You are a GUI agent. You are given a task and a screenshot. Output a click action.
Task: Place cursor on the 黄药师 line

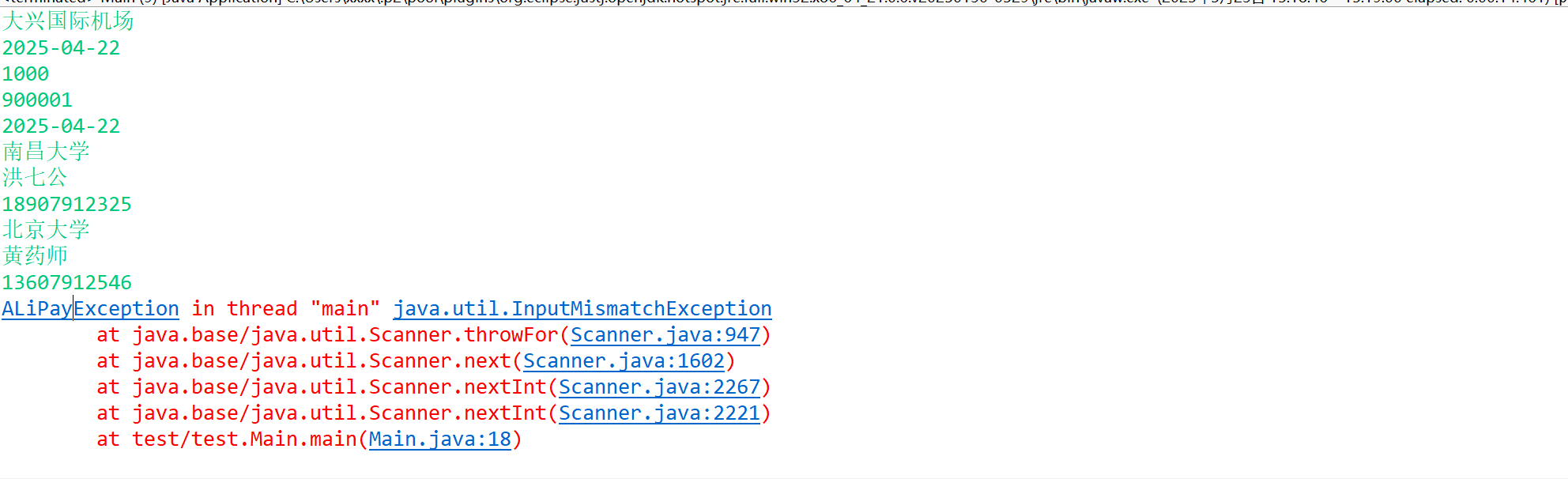click(x=35, y=256)
